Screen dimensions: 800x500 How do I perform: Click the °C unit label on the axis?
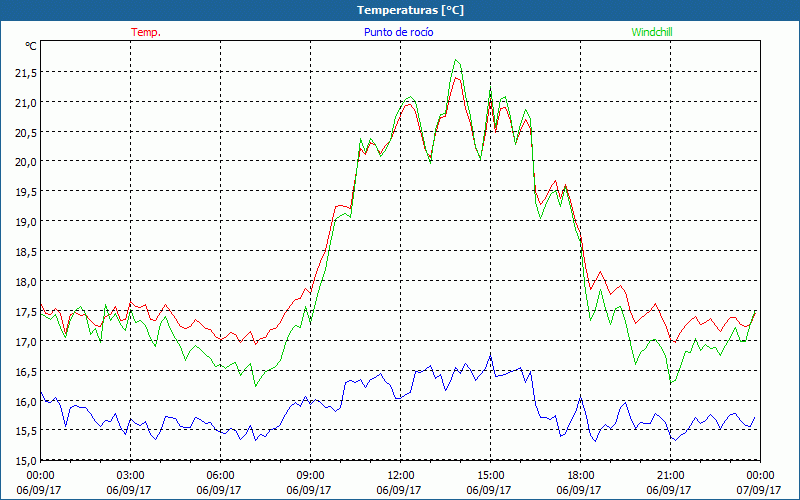pyautogui.click(x=31, y=46)
